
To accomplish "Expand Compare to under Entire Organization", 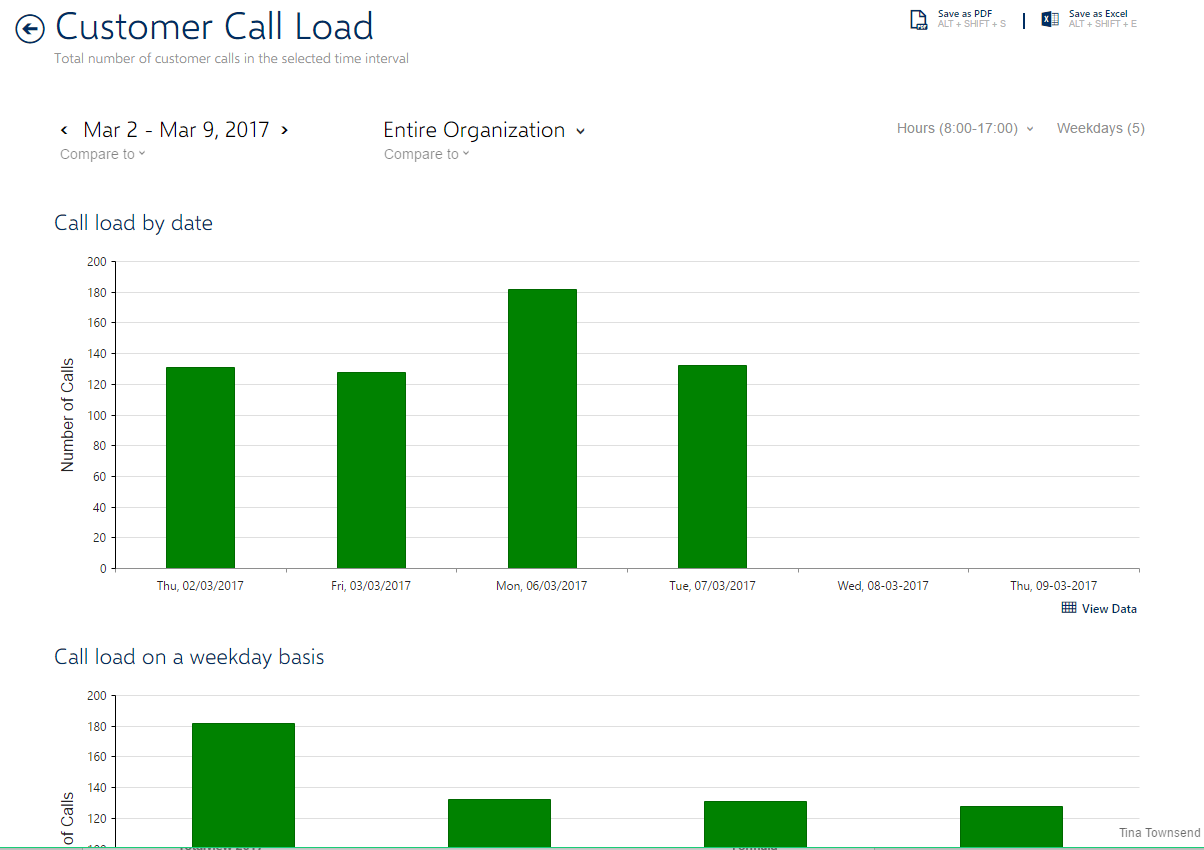I will coord(426,154).
